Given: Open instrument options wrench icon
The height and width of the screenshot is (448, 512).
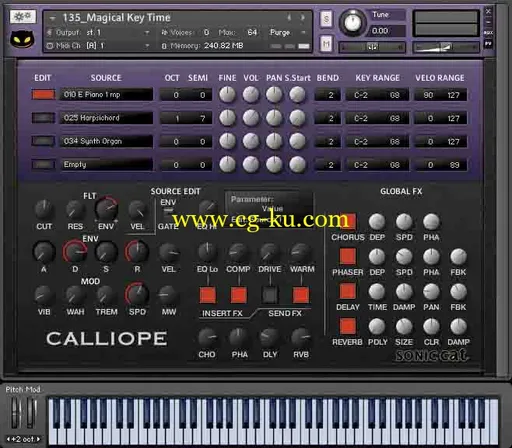Looking at the screenshot, I should [22, 16].
